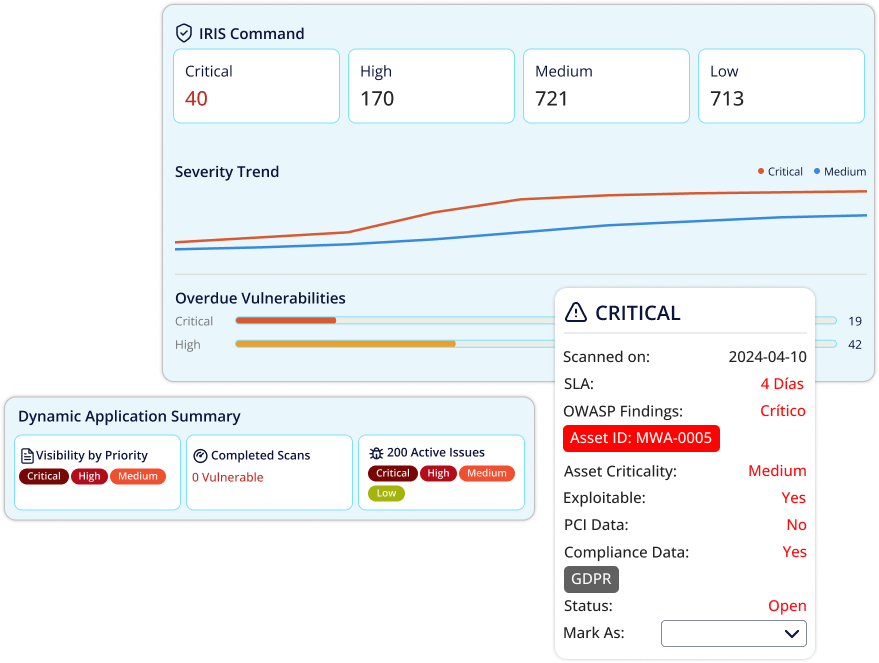
Task: Click the IRIS Command shield icon
Action: coord(184,34)
